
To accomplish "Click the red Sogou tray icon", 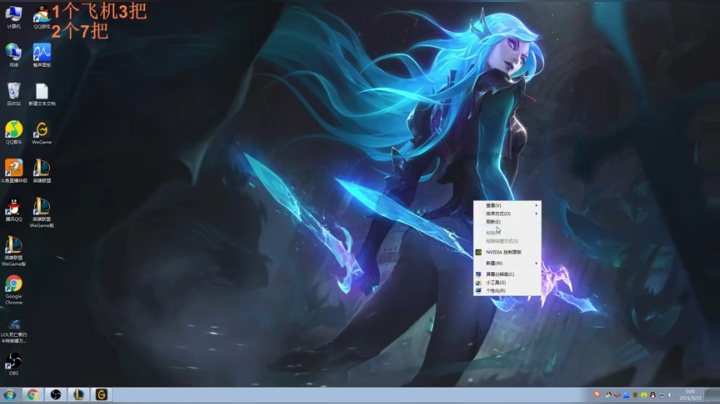I will 597,394.
